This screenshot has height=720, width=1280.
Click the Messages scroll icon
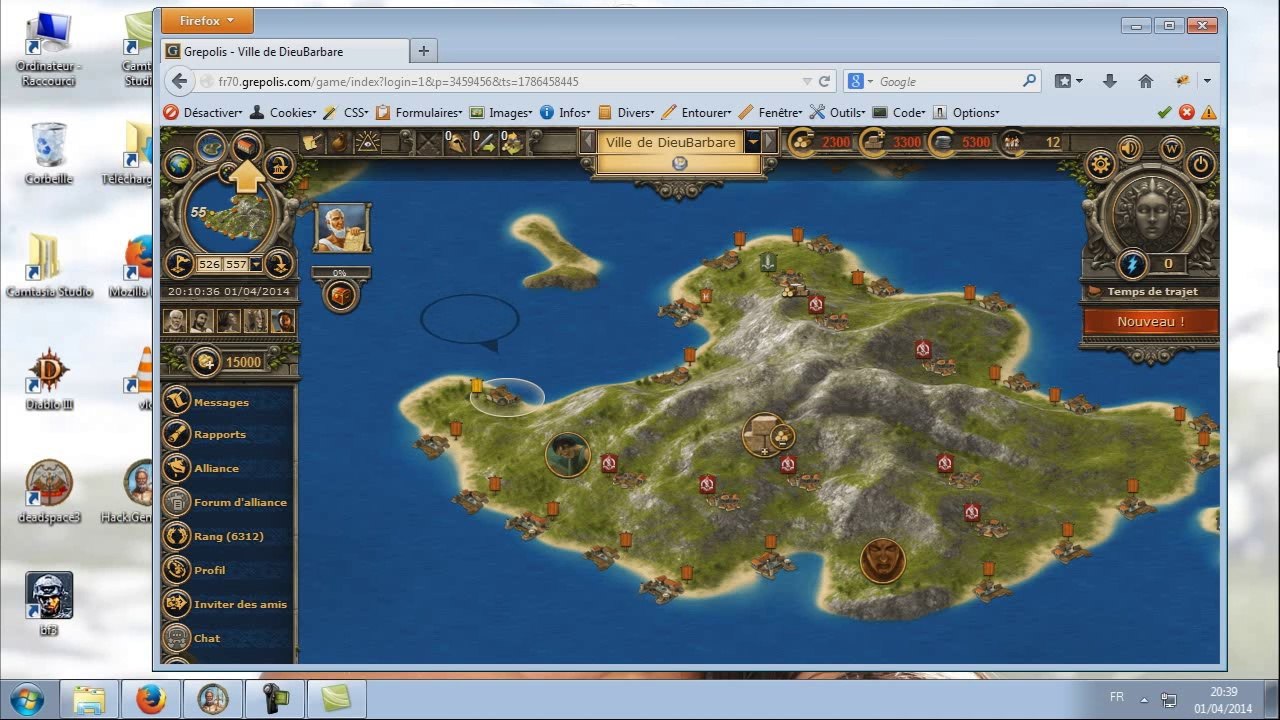pos(177,400)
